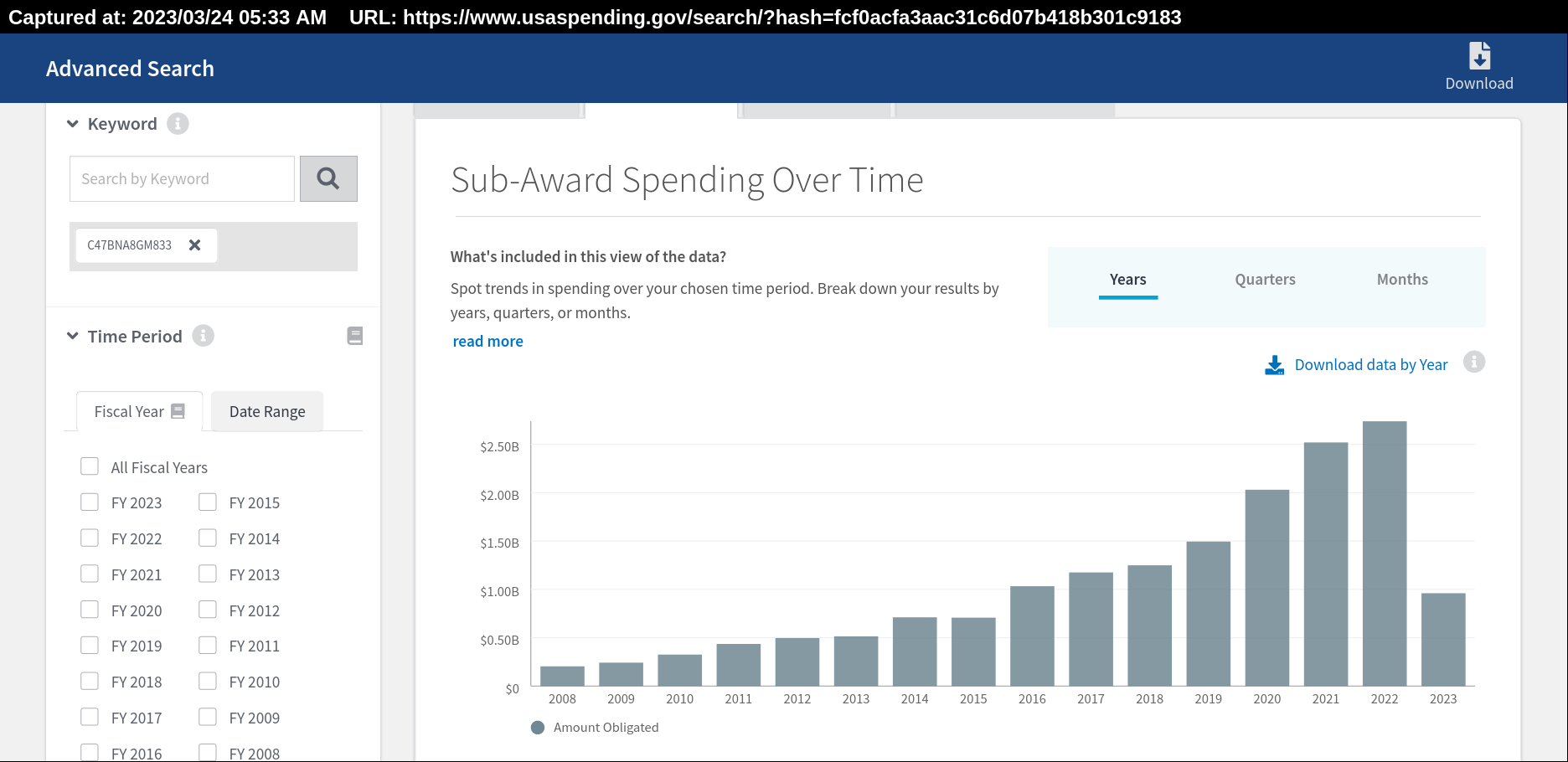
Task: Click the 2020 spending bar
Action: (1267, 588)
